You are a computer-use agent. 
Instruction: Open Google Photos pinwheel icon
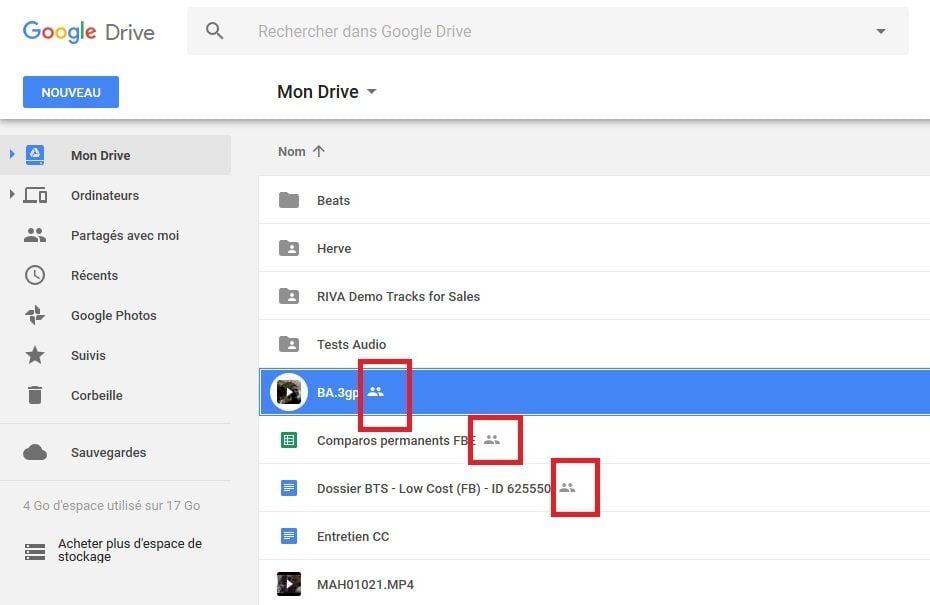(35, 315)
